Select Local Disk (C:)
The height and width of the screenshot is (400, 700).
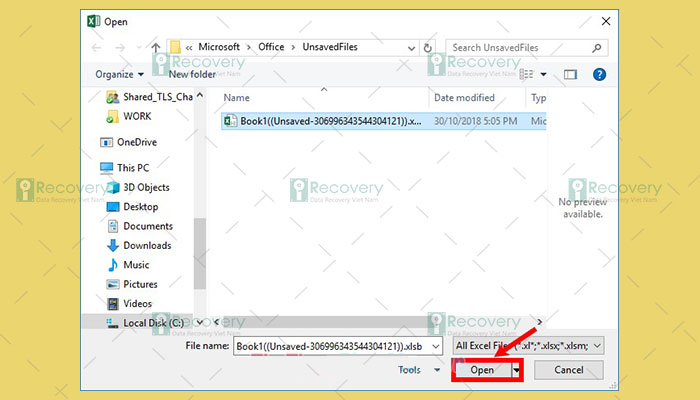click(145, 323)
